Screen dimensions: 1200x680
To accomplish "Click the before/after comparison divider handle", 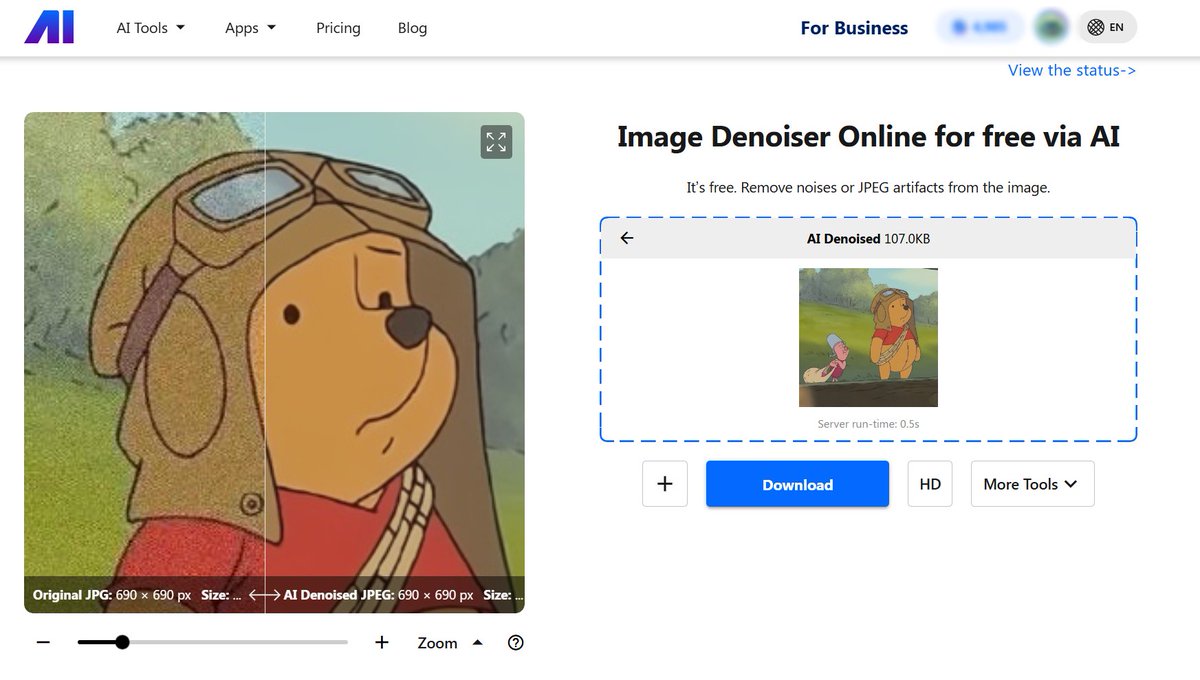I will (x=265, y=595).
